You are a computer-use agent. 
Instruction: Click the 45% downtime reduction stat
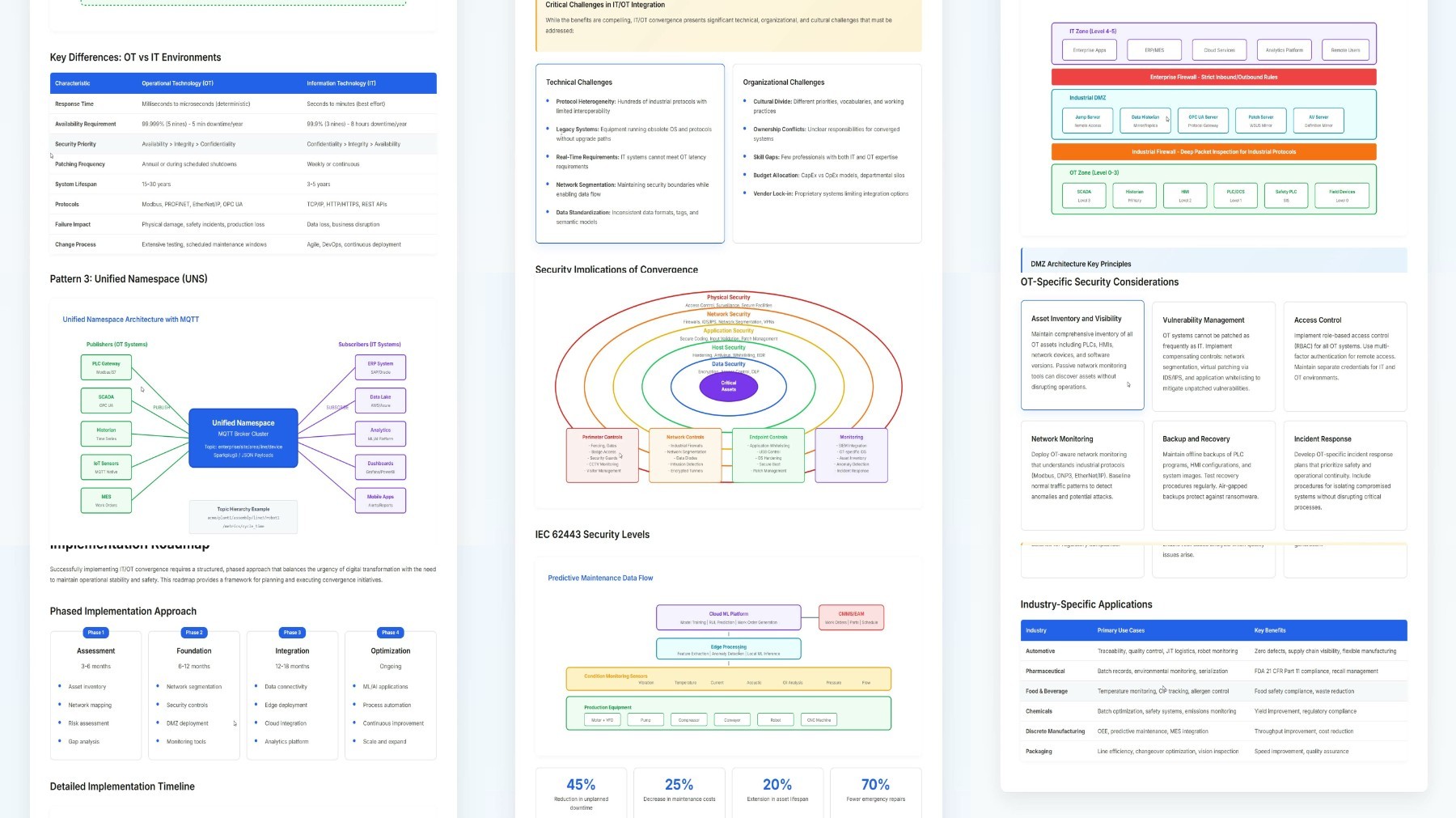(x=581, y=793)
